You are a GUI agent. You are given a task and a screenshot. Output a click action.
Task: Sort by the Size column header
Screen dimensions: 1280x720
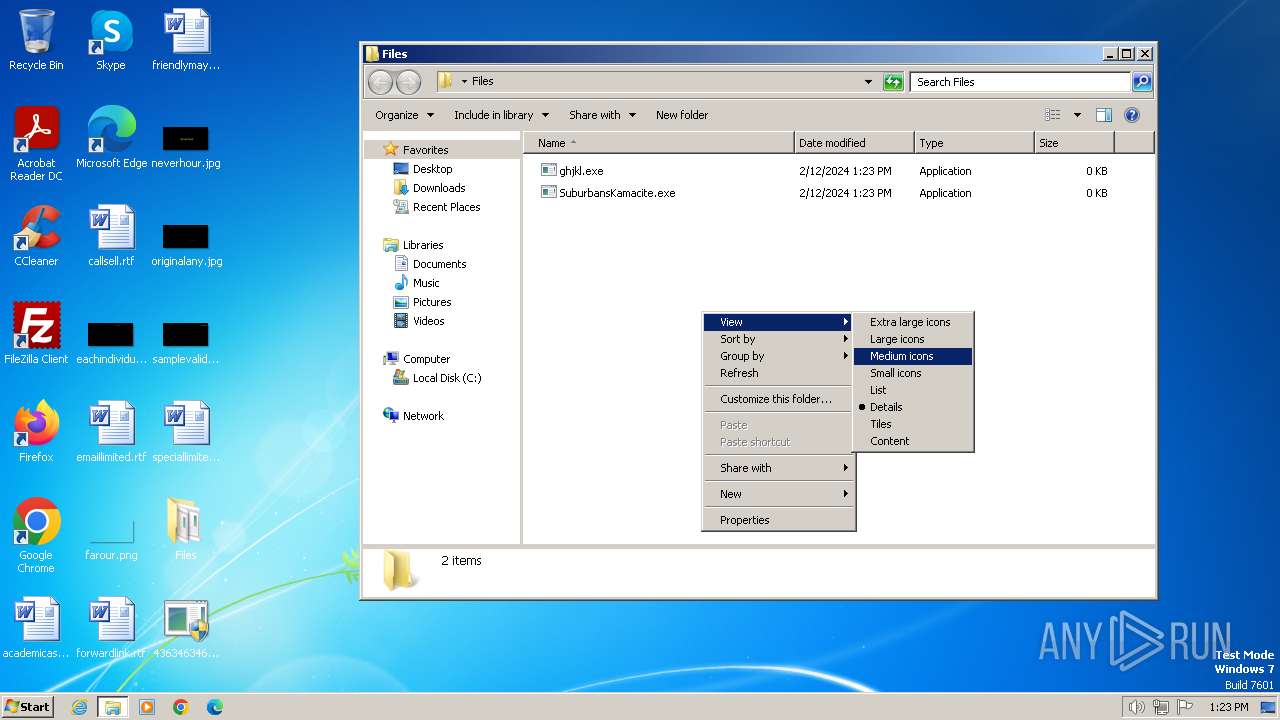point(1074,143)
